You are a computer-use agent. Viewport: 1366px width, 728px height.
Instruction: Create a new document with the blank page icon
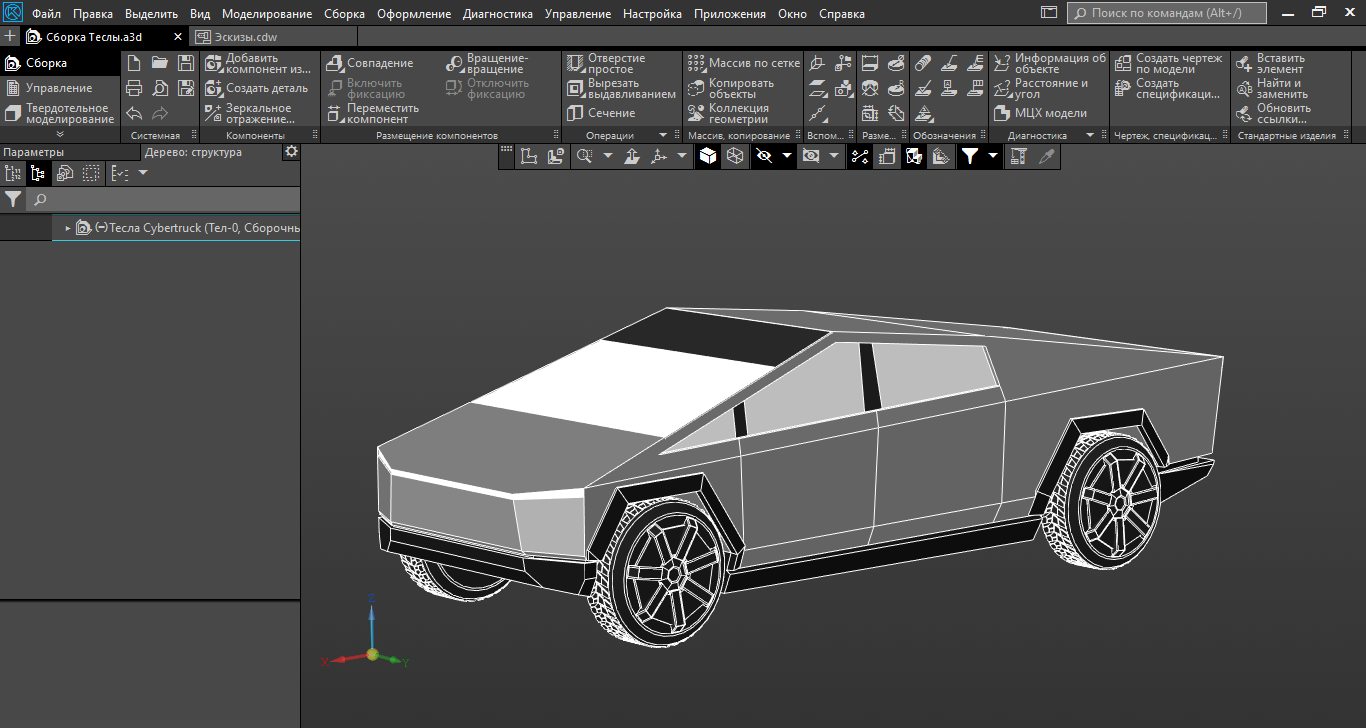[x=134, y=63]
